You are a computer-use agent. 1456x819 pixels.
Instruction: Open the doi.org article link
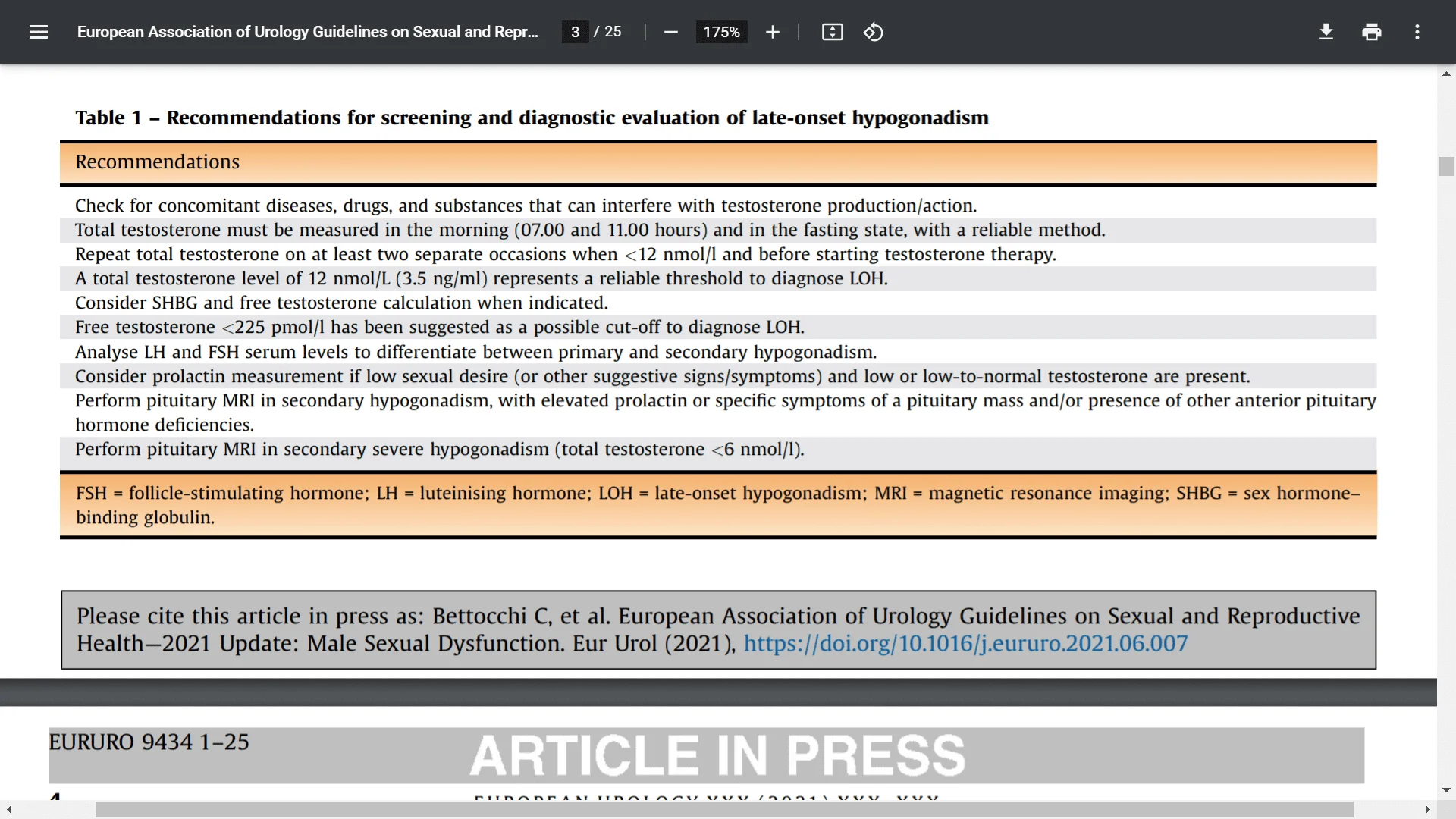(965, 643)
